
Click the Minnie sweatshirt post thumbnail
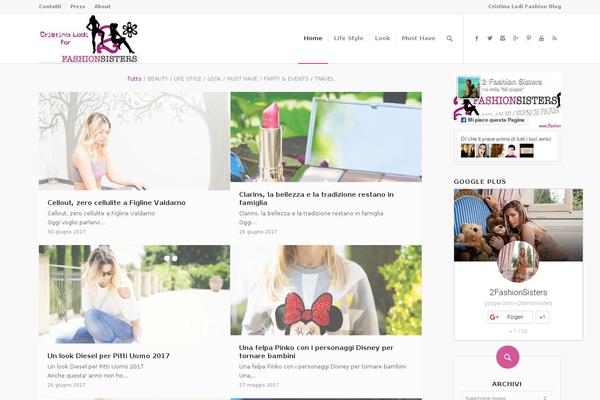coord(326,290)
